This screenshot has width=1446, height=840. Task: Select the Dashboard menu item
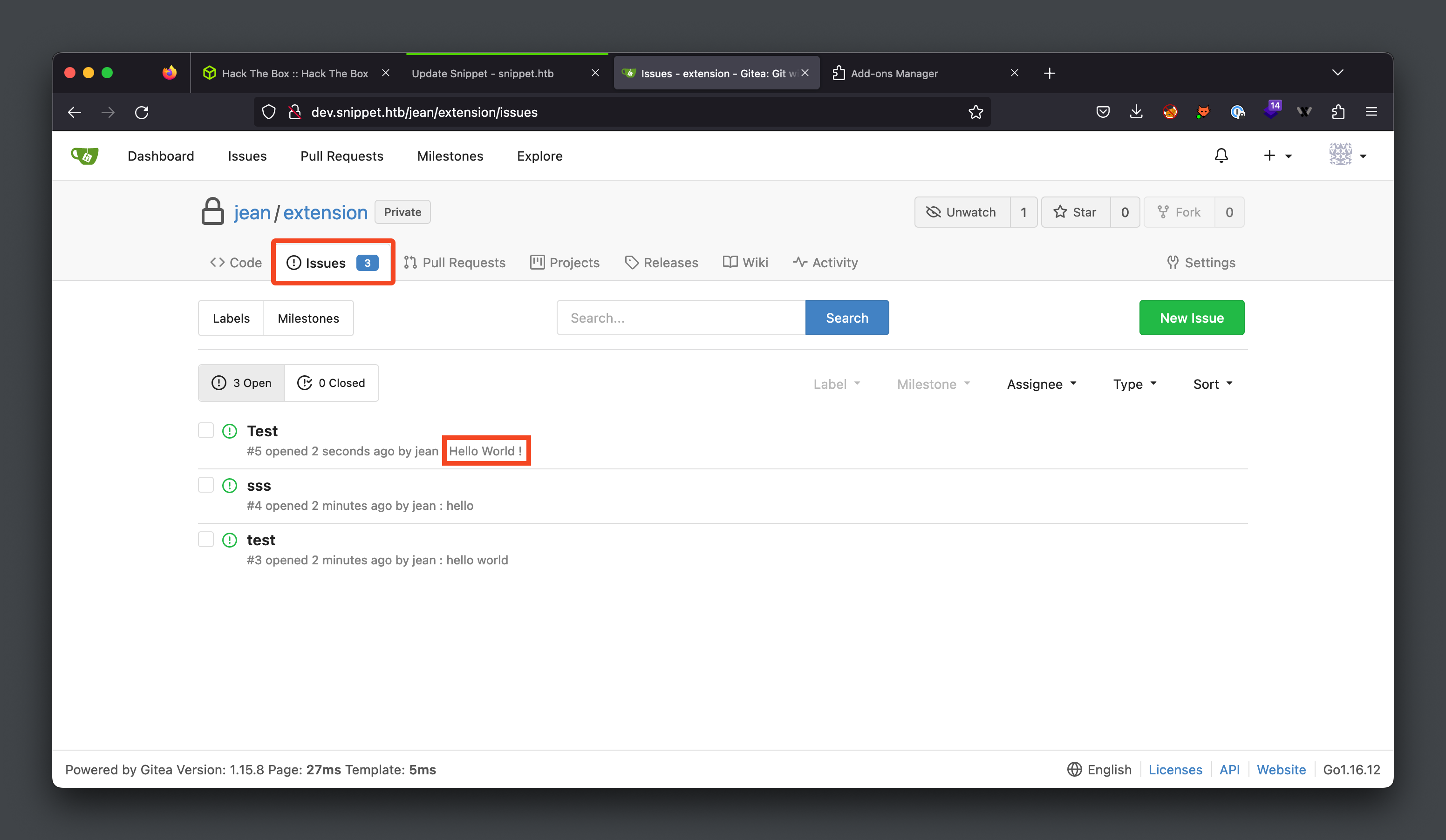160,155
